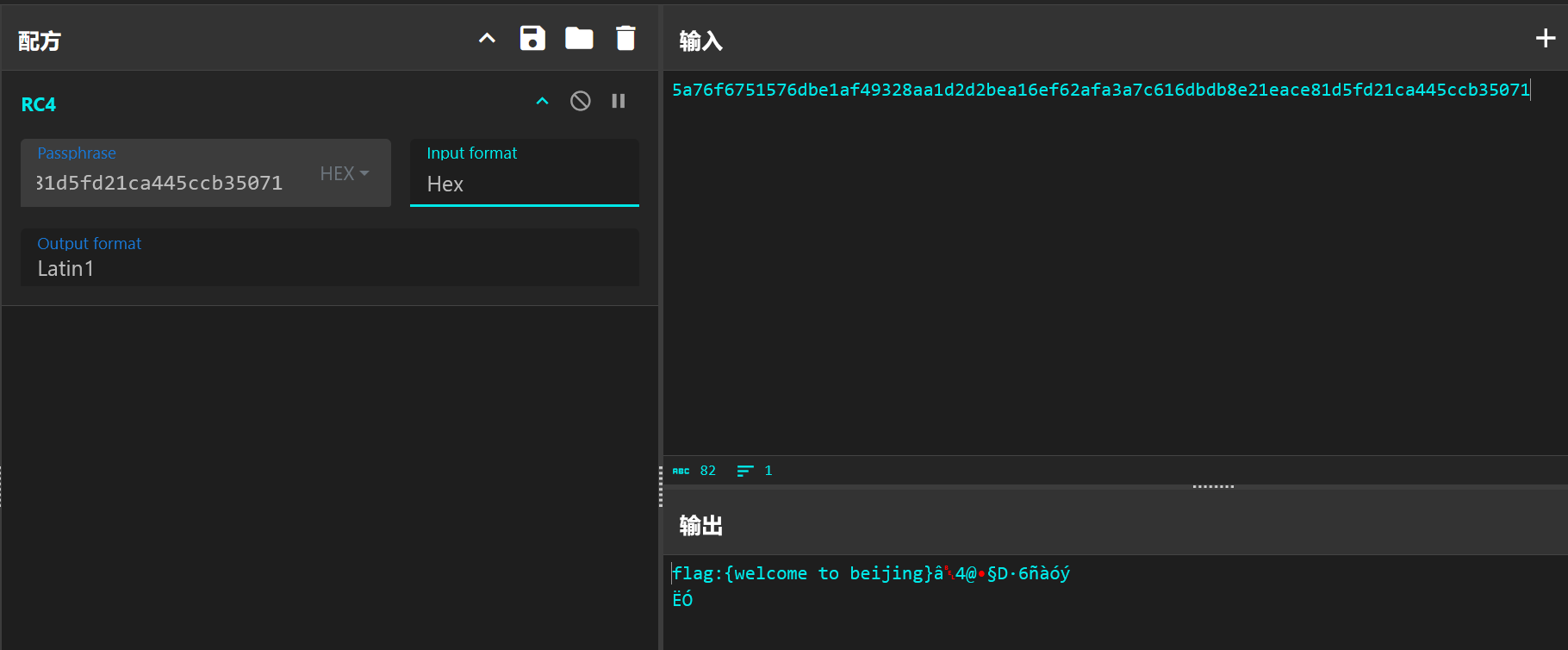Collapse the RC4 operation arguments
The height and width of the screenshot is (650, 1568).
coord(542,102)
